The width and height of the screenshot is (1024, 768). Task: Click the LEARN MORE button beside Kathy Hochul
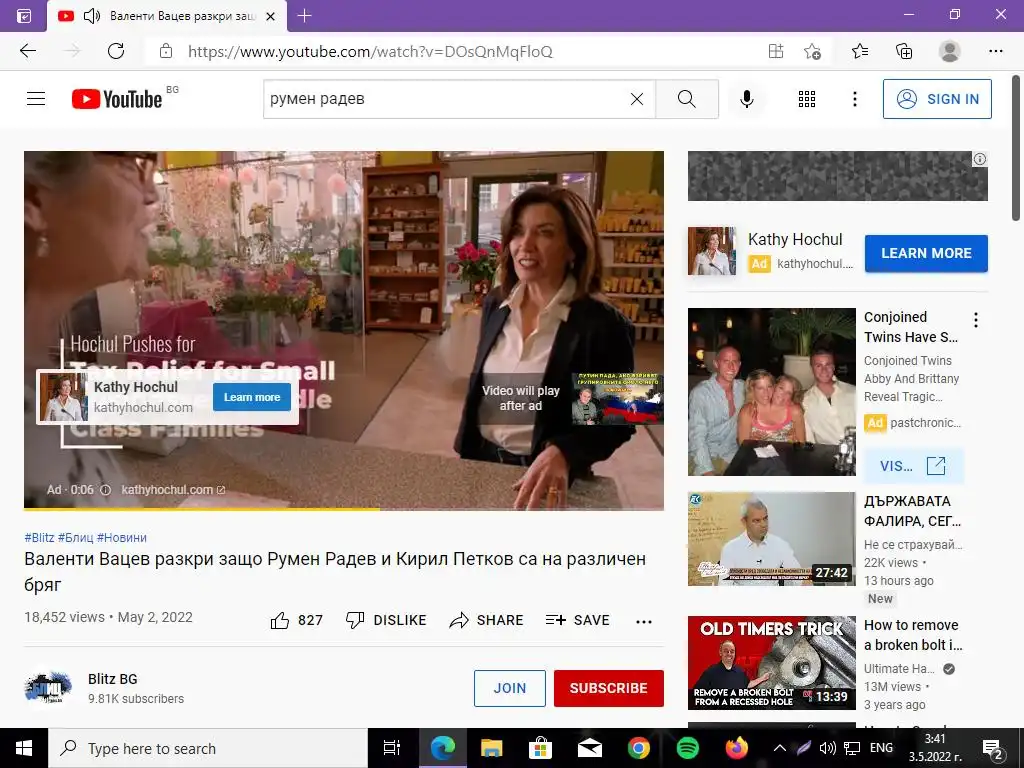coord(926,253)
